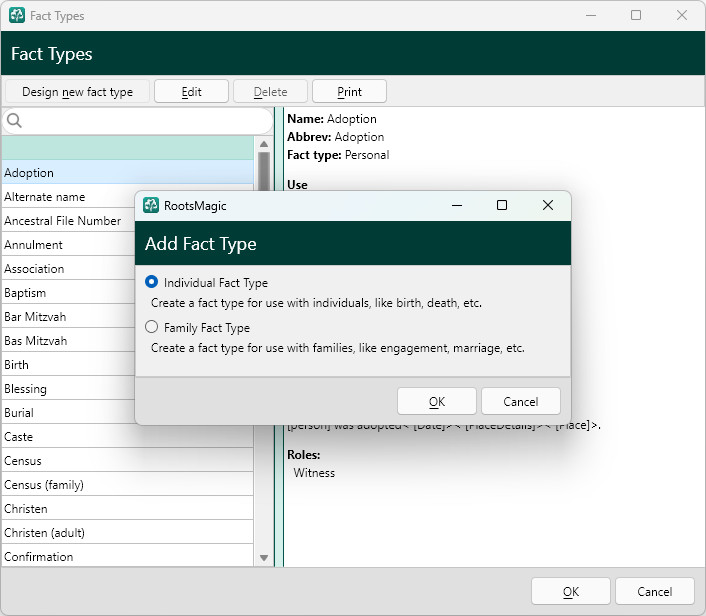The height and width of the screenshot is (616, 706).
Task: Click the scroll down arrow of fact list
Action: click(264, 558)
